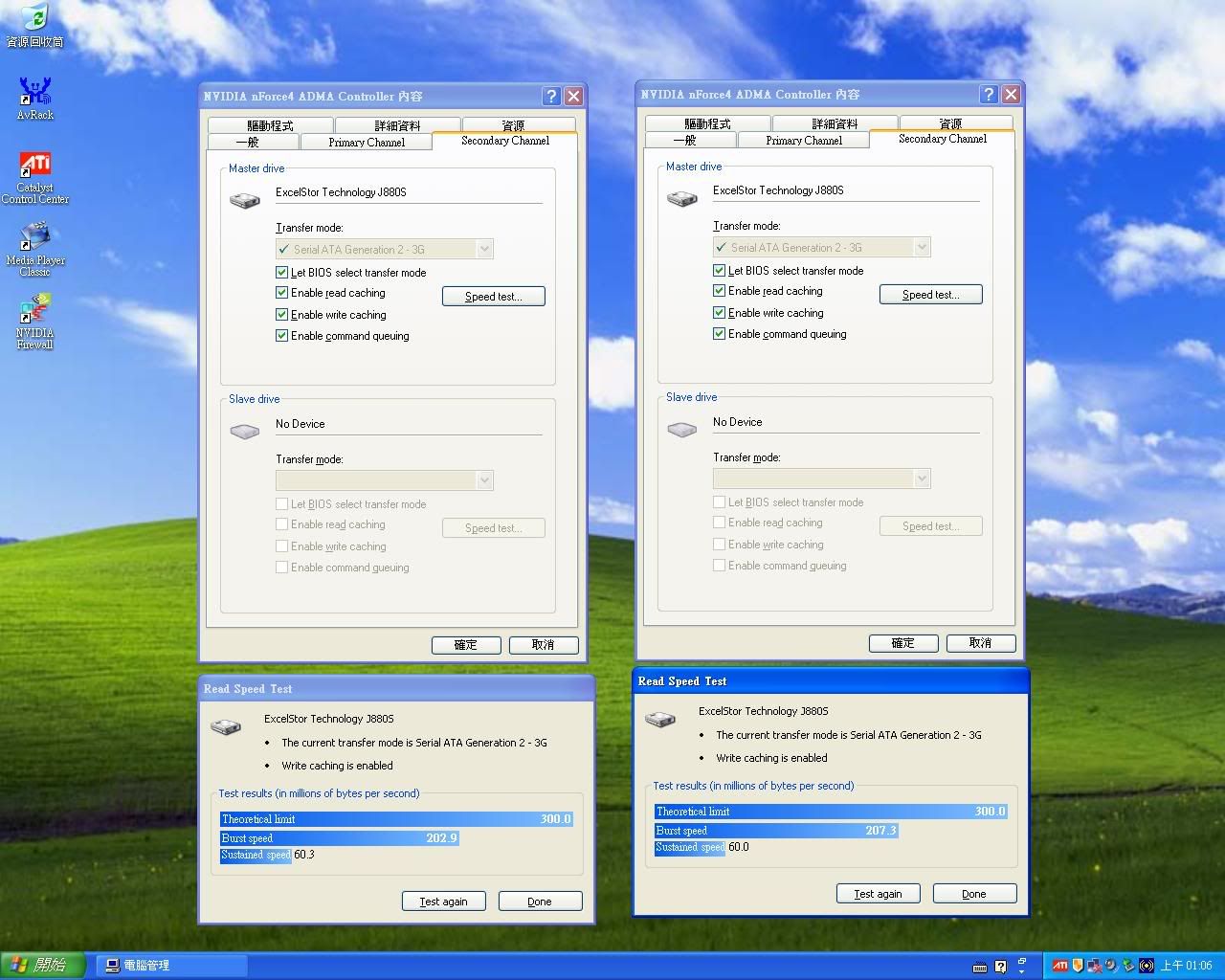1225x980 pixels.
Task: Click the disconnected network tray icon
Action: coord(1095,966)
